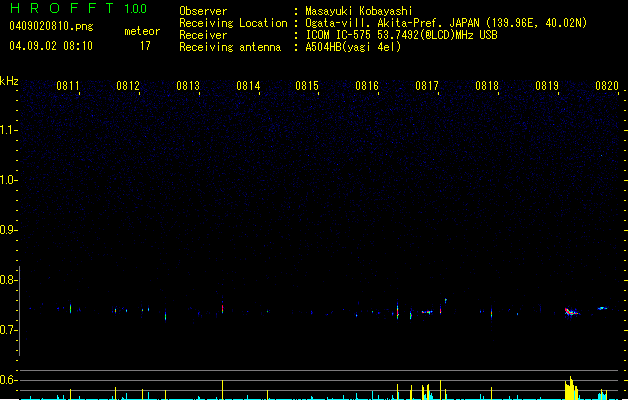Click the date stamp 04.09.02 08:10

click(x=51, y=46)
